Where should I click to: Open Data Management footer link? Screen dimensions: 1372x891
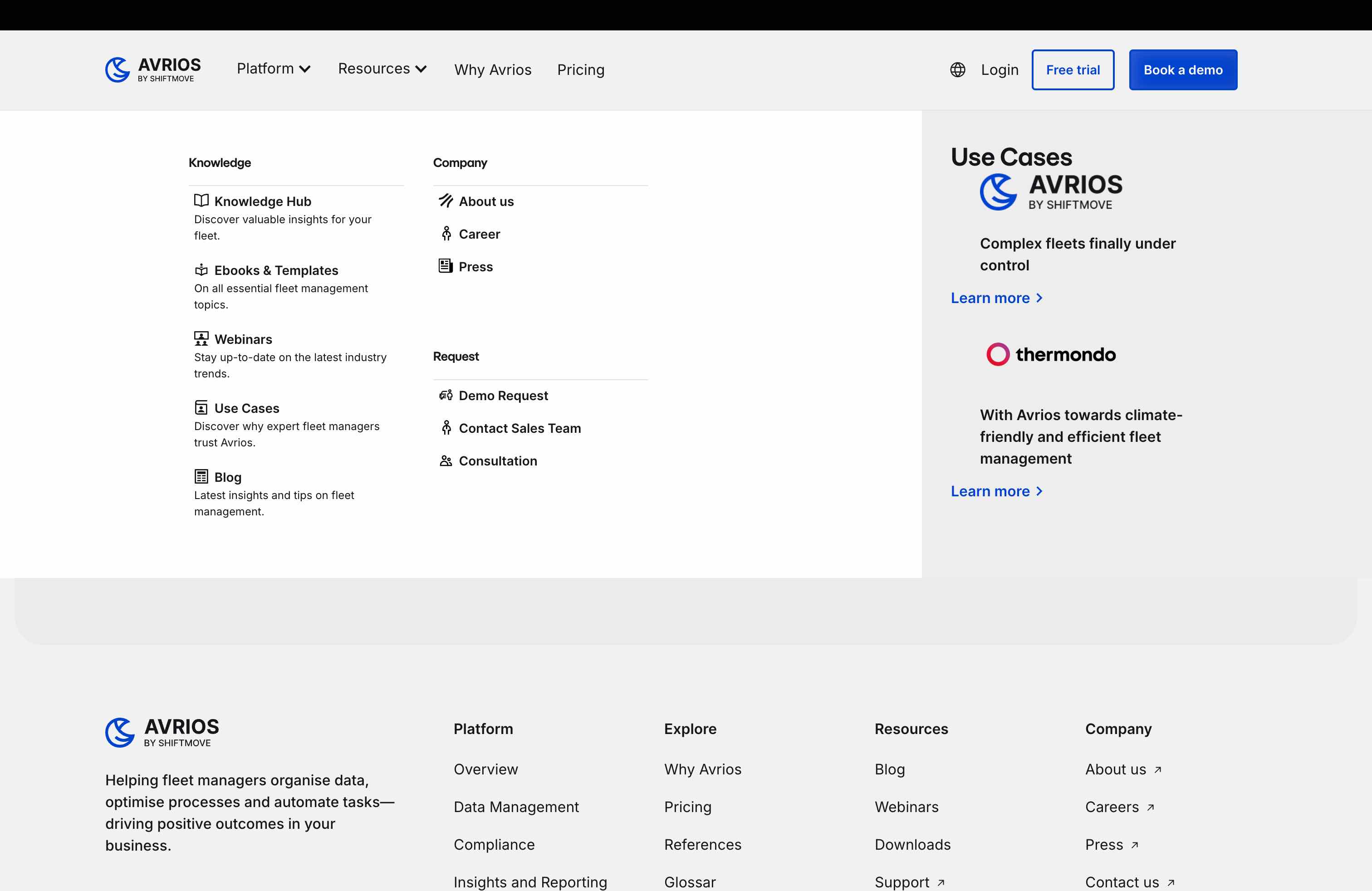pyautogui.click(x=516, y=807)
